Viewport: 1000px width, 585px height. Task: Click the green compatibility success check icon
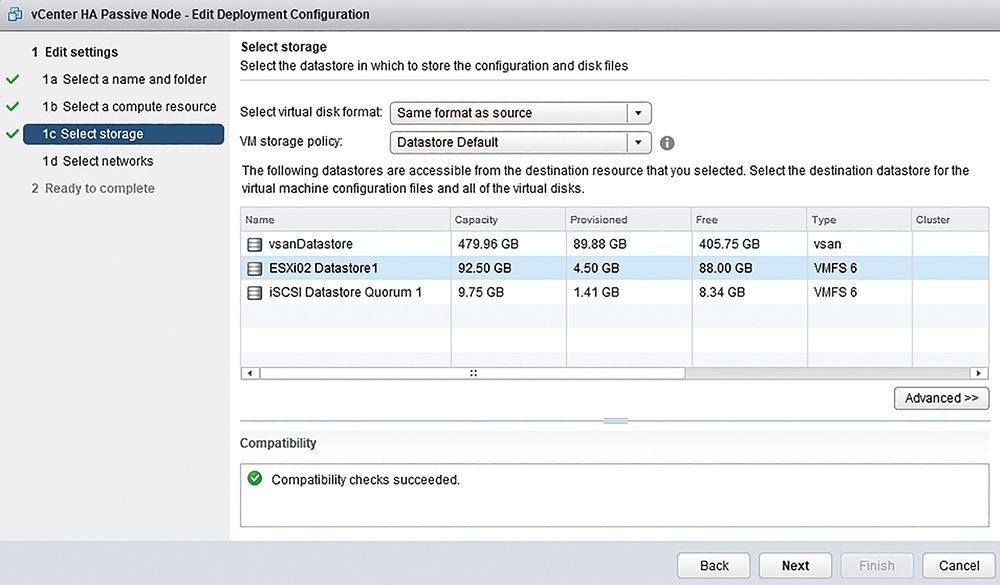click(x=255, y=478)
